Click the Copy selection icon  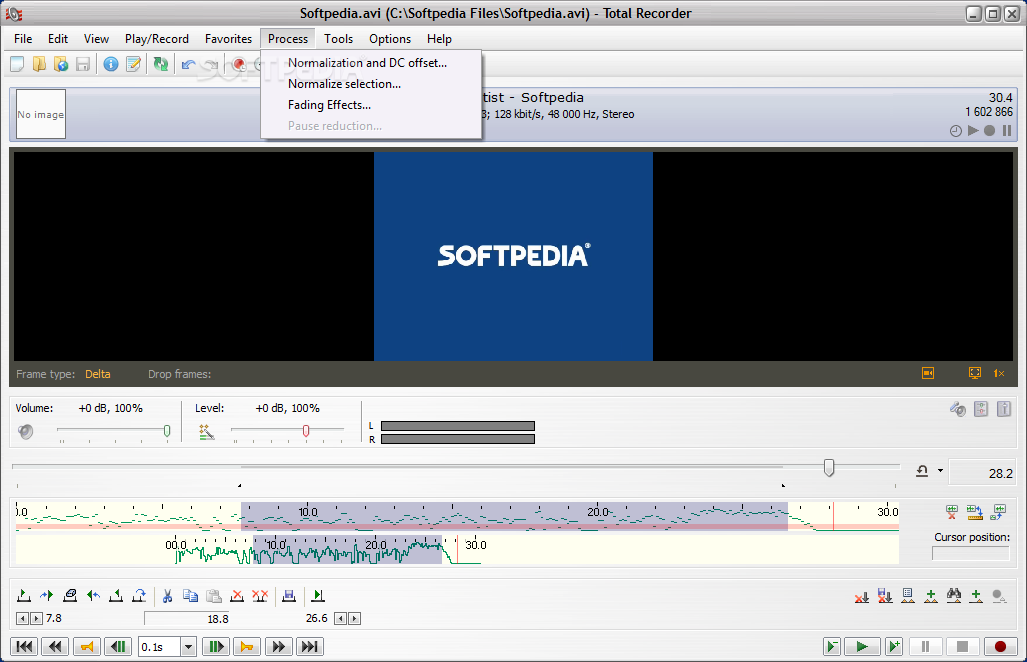click(190, 595)
